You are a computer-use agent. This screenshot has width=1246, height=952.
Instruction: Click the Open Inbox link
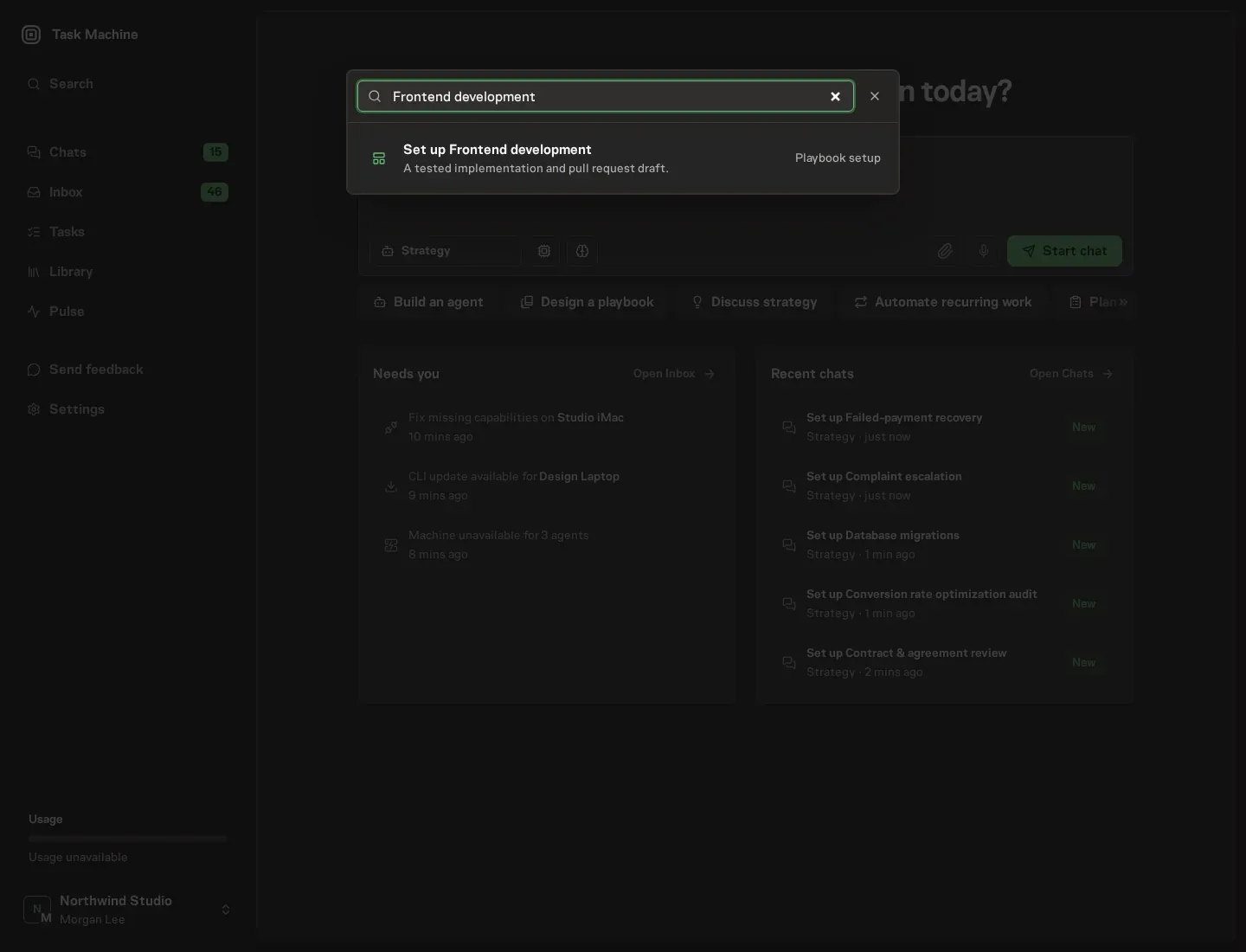674,374
